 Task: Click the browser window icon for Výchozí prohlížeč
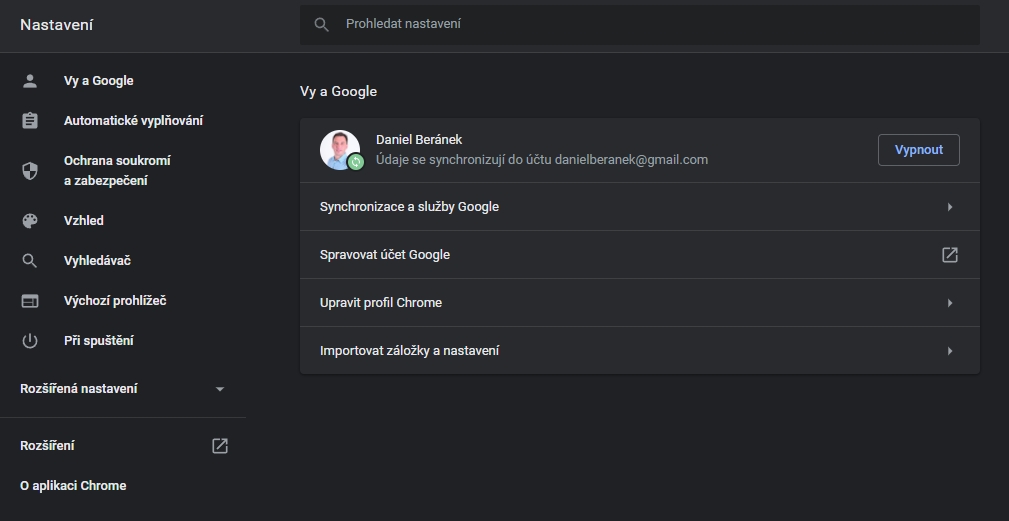click(x=30, y=301)
